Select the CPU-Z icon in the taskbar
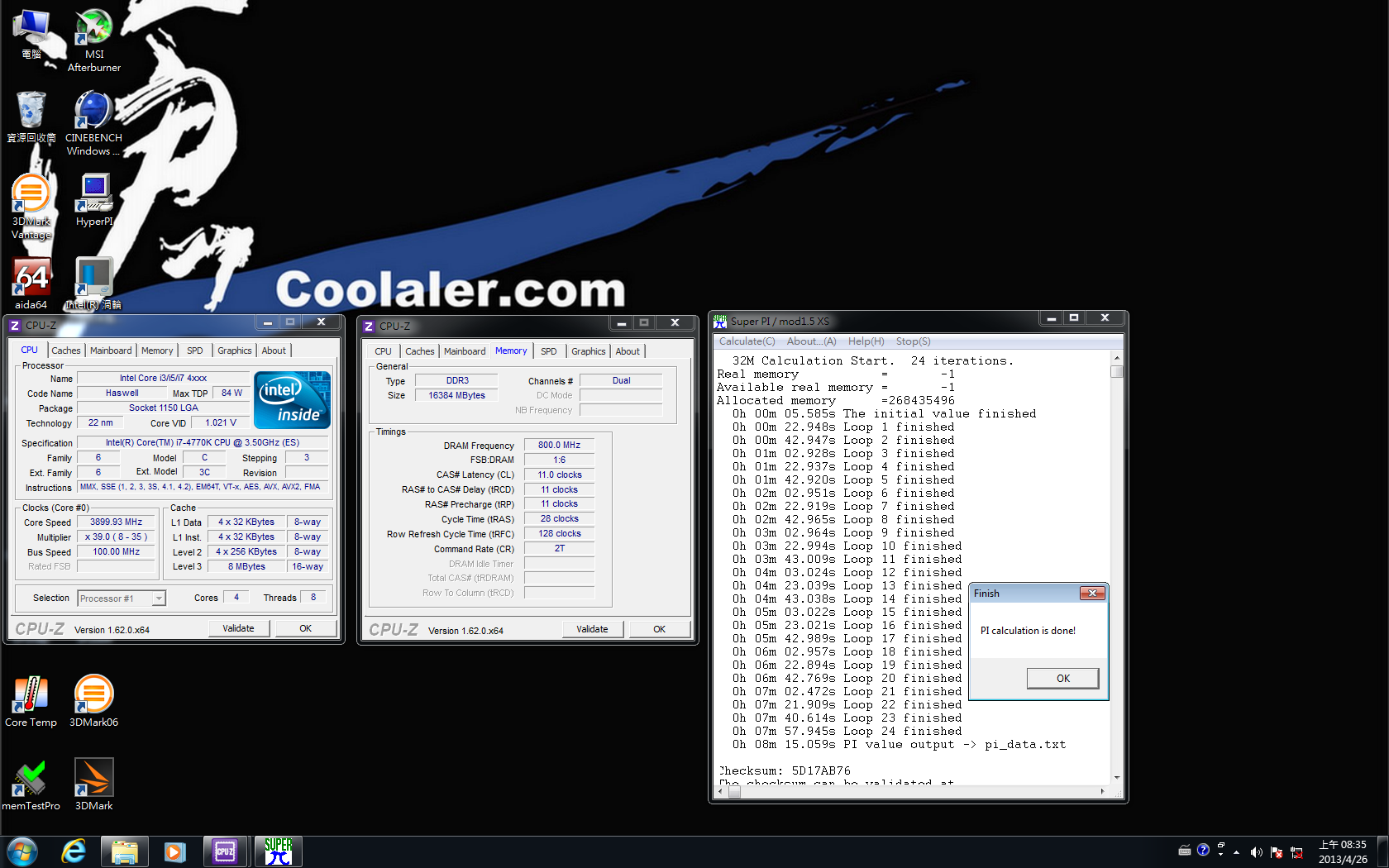The height and width of the screenshot is (868, 1389). coord(225,851)
